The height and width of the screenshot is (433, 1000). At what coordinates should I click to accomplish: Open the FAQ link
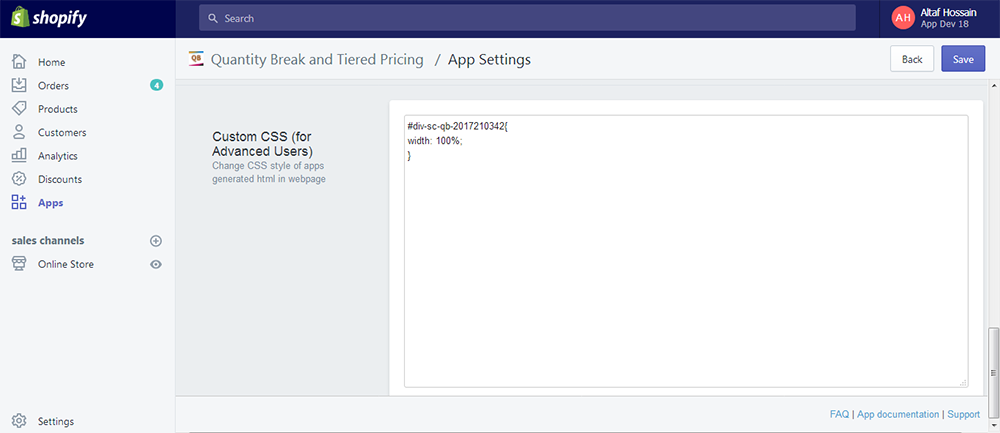point(839,414)
